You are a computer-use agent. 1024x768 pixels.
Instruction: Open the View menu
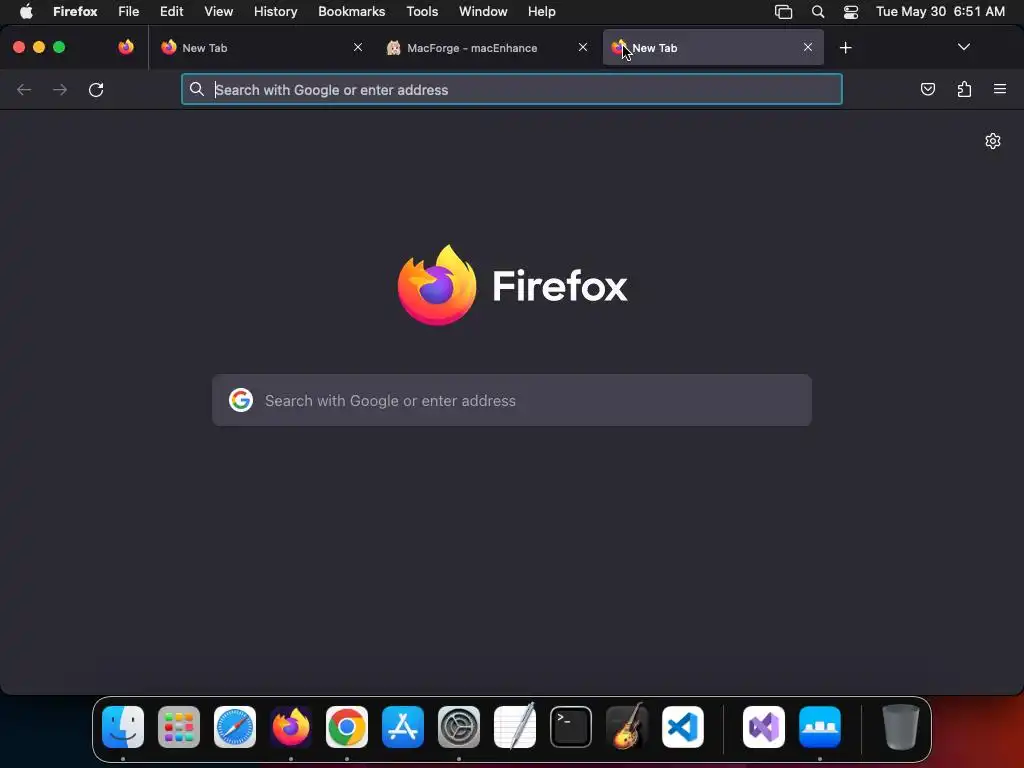coord(219,11)
